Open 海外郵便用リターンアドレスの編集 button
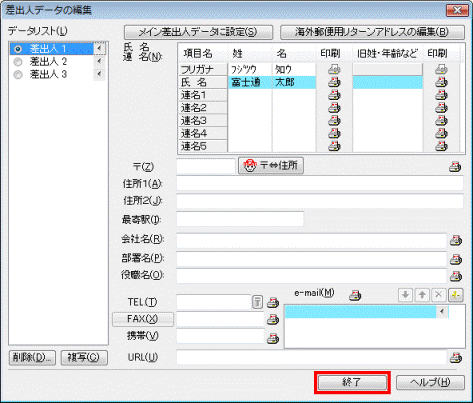This screenshot has width=473, height=403. 372,32
